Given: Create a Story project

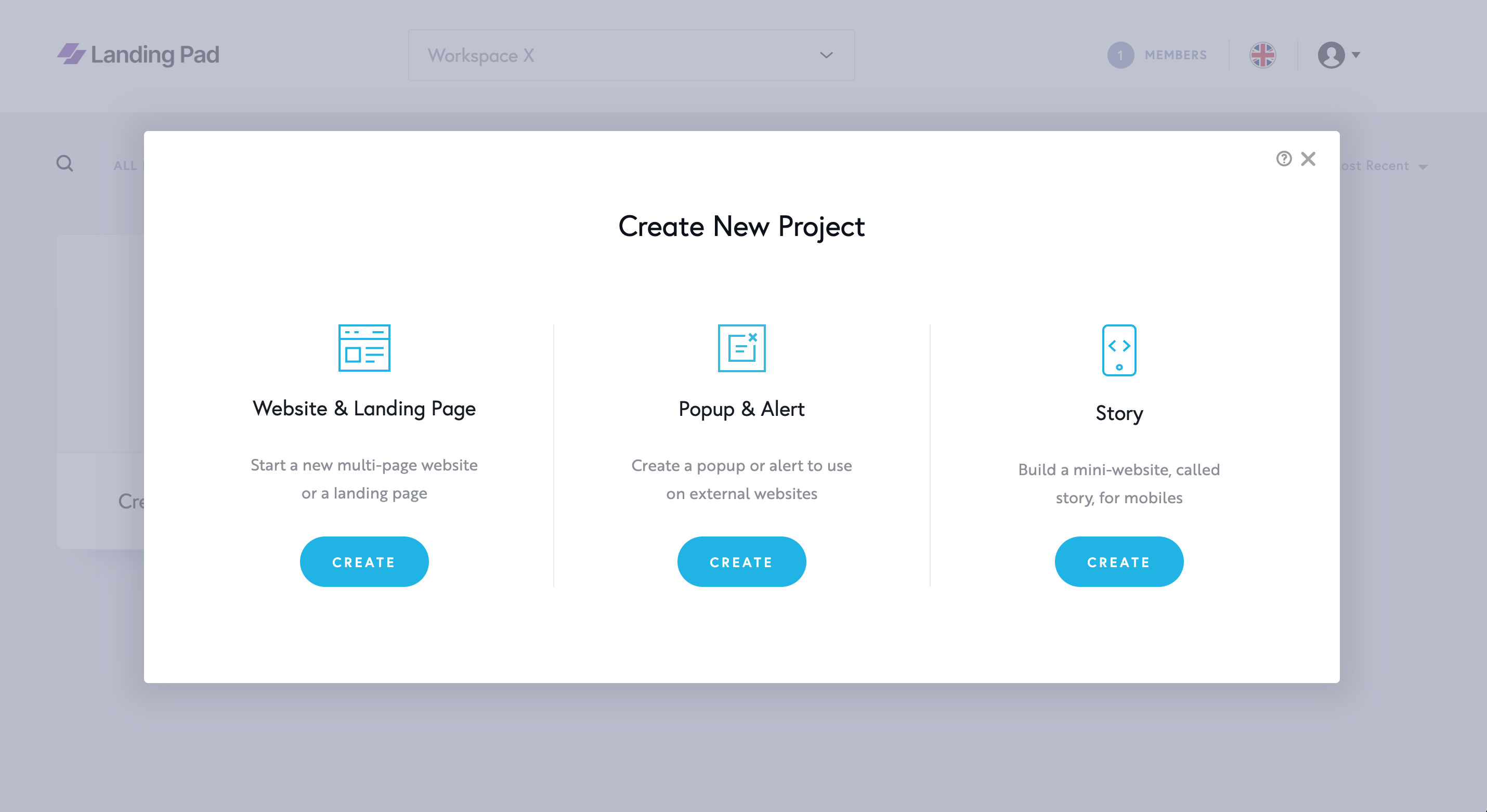Looking at the screenshot, I should 1119,561.
